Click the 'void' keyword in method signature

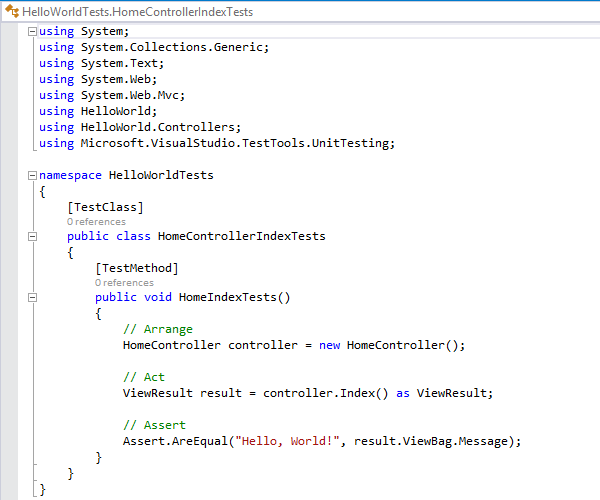click(158, 297)
